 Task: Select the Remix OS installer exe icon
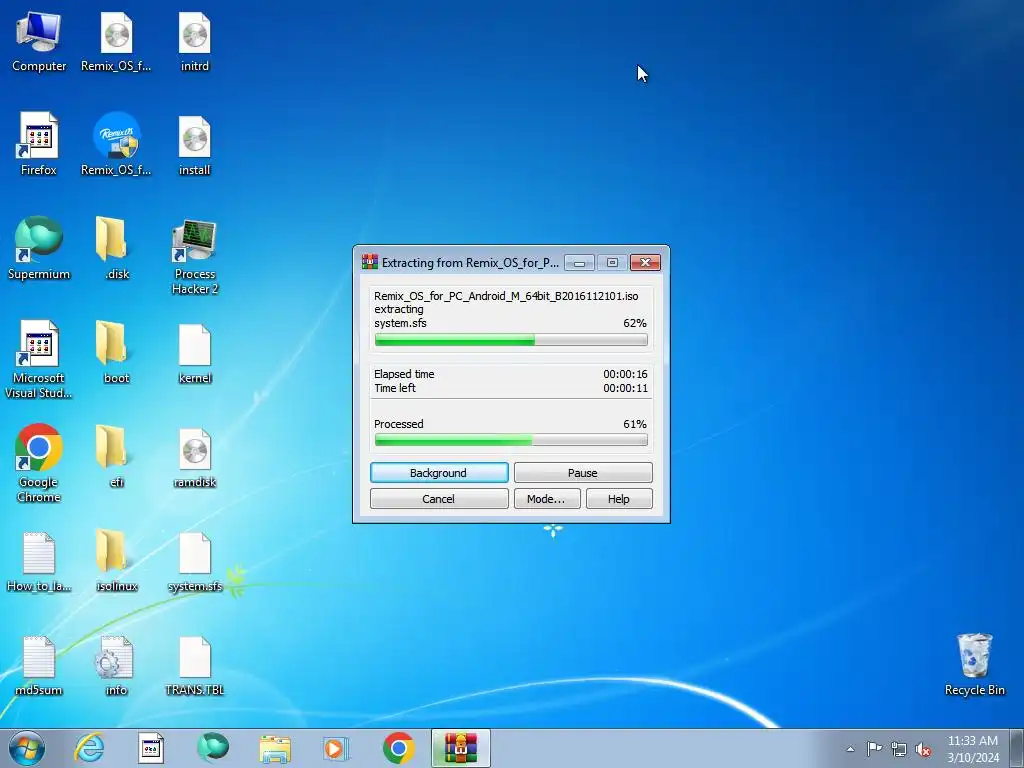click(116, 145)
